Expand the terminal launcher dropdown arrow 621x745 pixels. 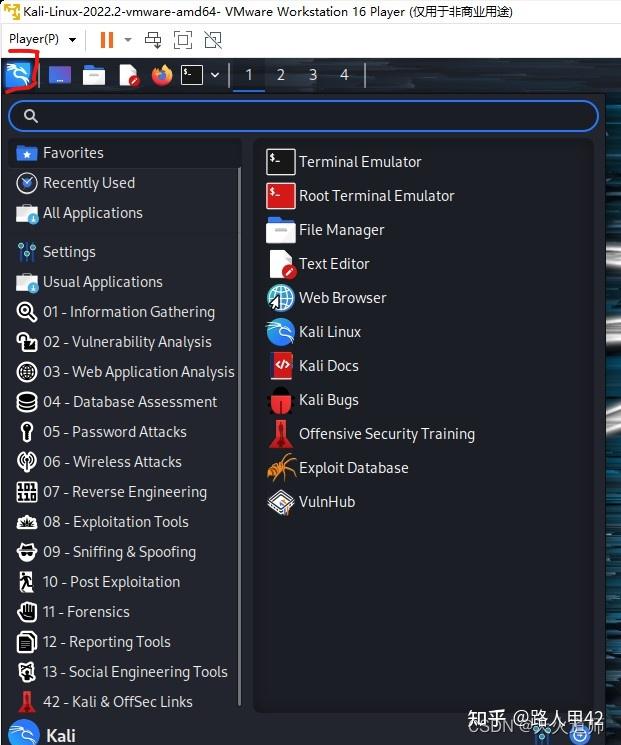click(x=215, y=75)
